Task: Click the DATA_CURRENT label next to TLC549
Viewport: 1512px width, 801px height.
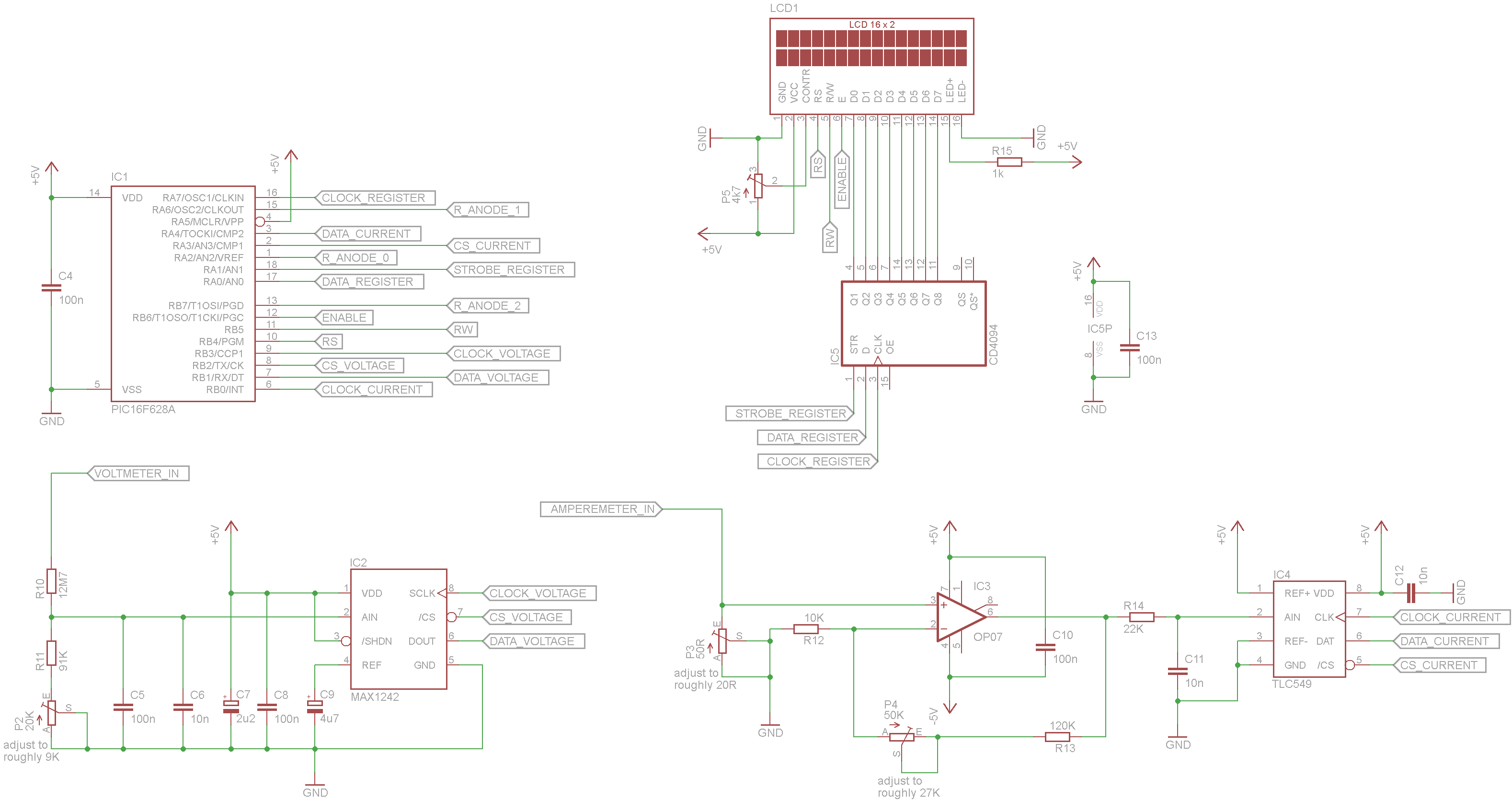Action: point(1446,641)
